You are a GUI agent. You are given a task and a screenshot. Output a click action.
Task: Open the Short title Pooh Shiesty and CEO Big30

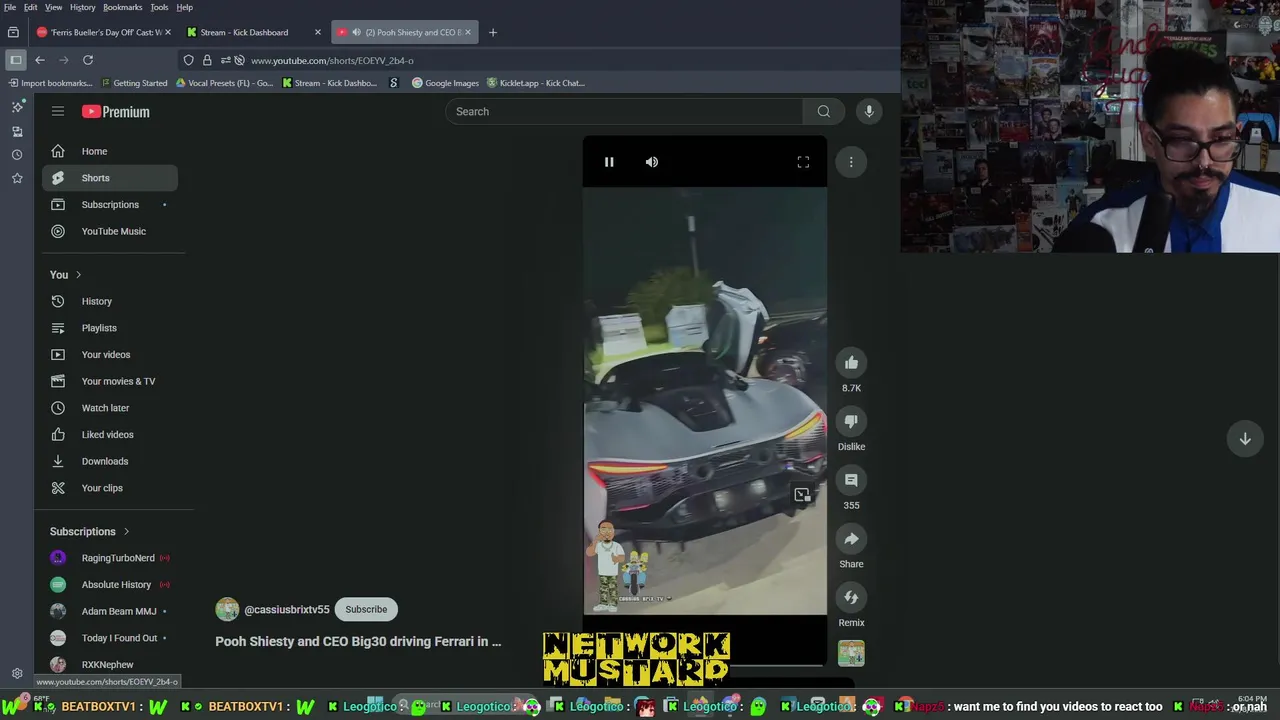[x=358, y=642]
